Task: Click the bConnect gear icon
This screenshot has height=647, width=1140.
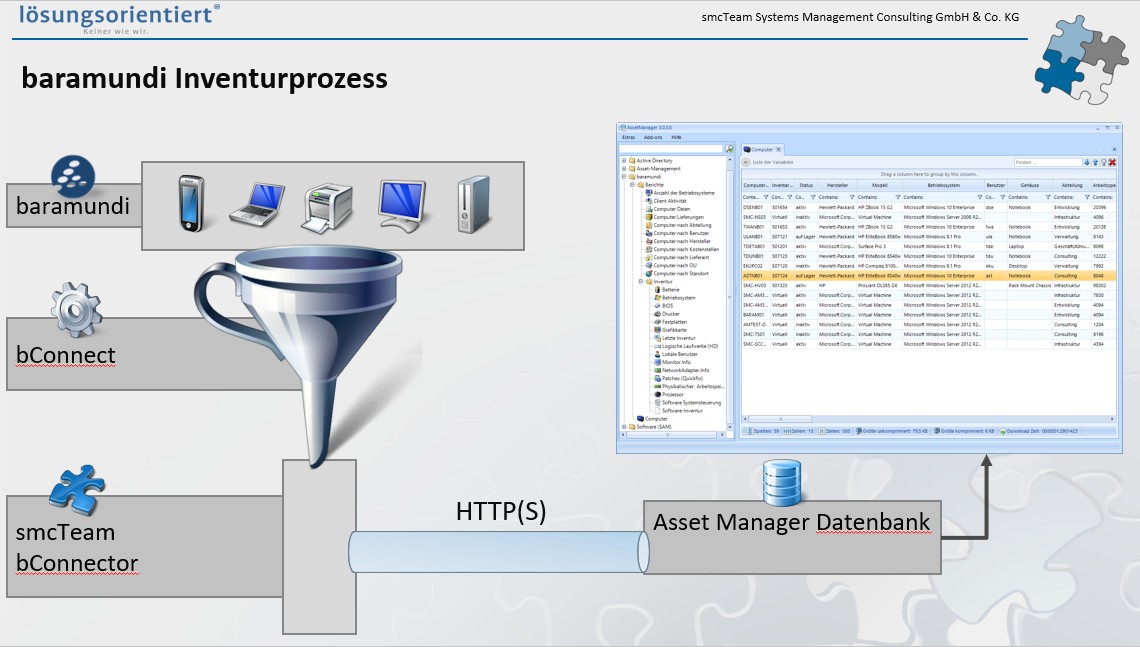Action: click(x=76, y=310)
